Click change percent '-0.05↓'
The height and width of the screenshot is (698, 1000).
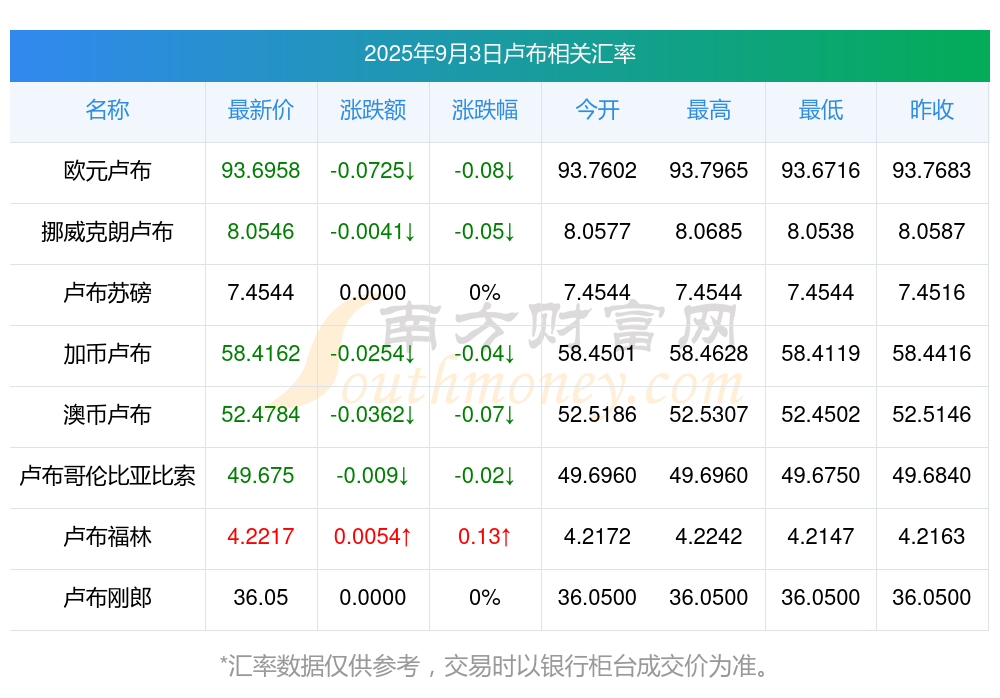point(485,232)
